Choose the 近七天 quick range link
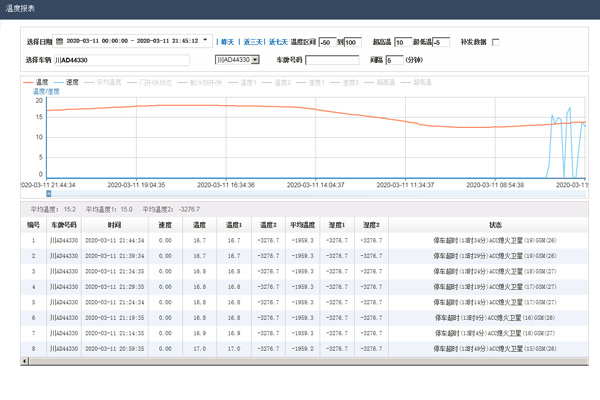 [x=277, y=42]
